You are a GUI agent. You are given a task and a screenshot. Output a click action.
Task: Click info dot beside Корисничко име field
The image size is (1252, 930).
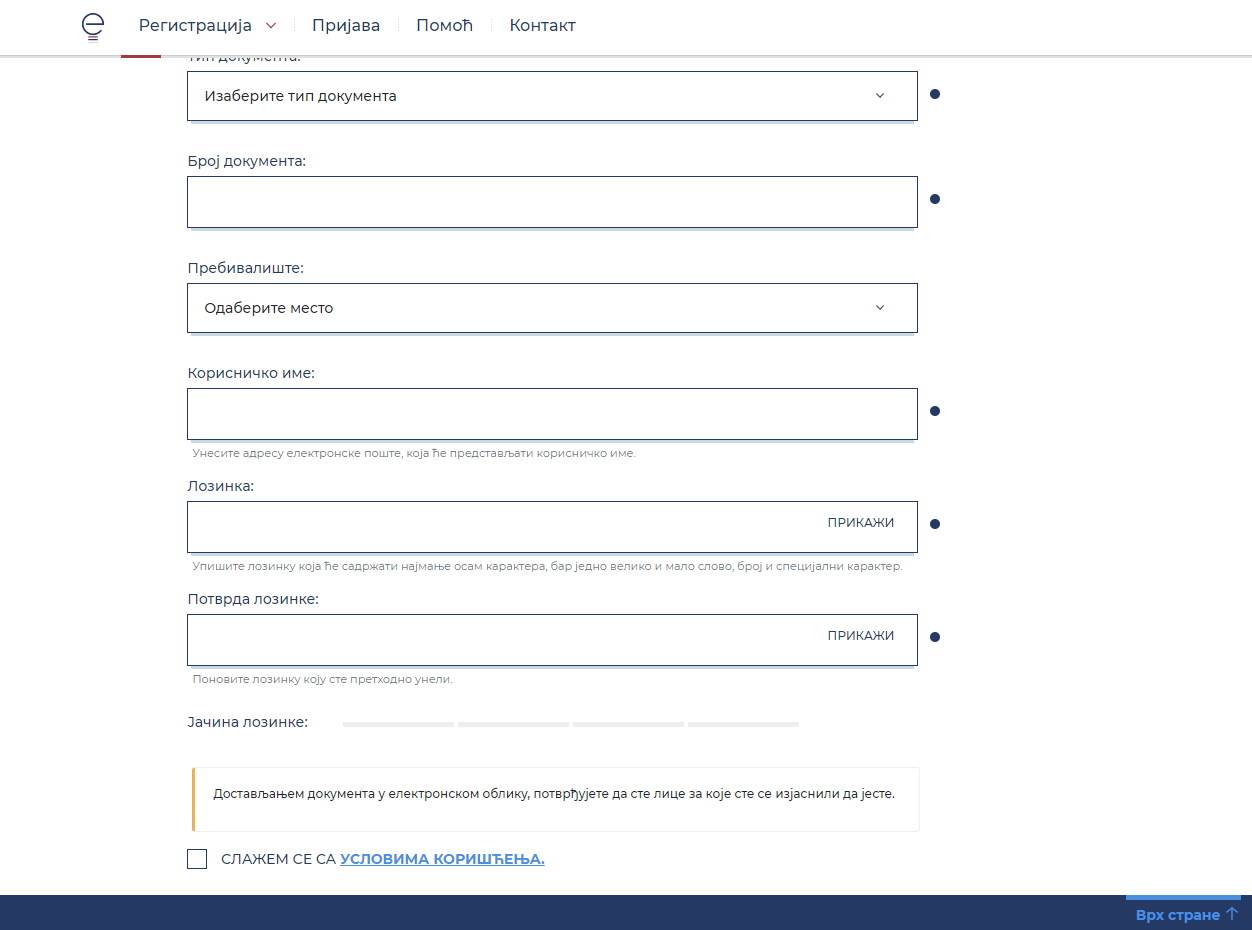935,411
